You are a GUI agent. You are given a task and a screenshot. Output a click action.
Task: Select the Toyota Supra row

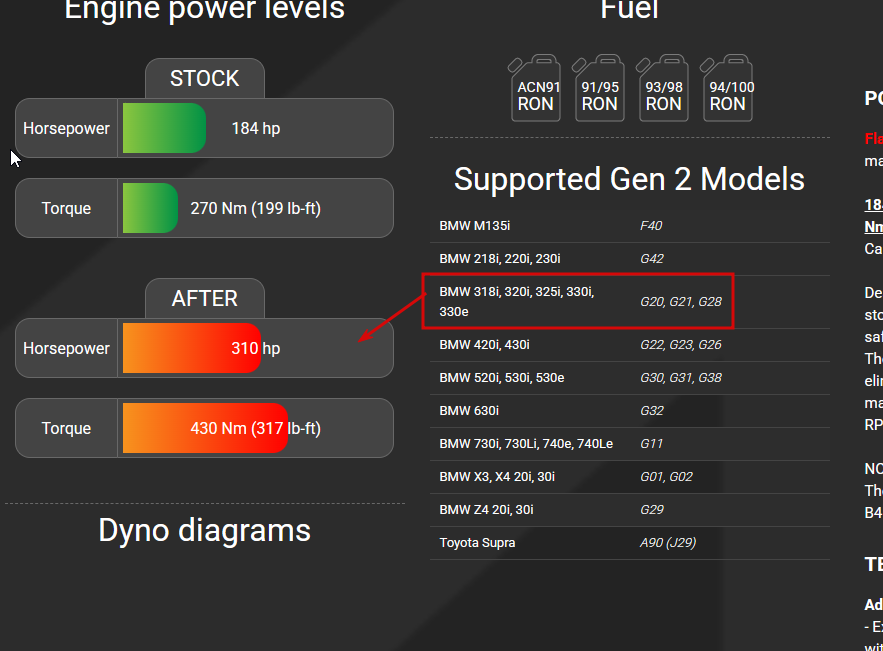pyautogui.click(x=630, y=543)
